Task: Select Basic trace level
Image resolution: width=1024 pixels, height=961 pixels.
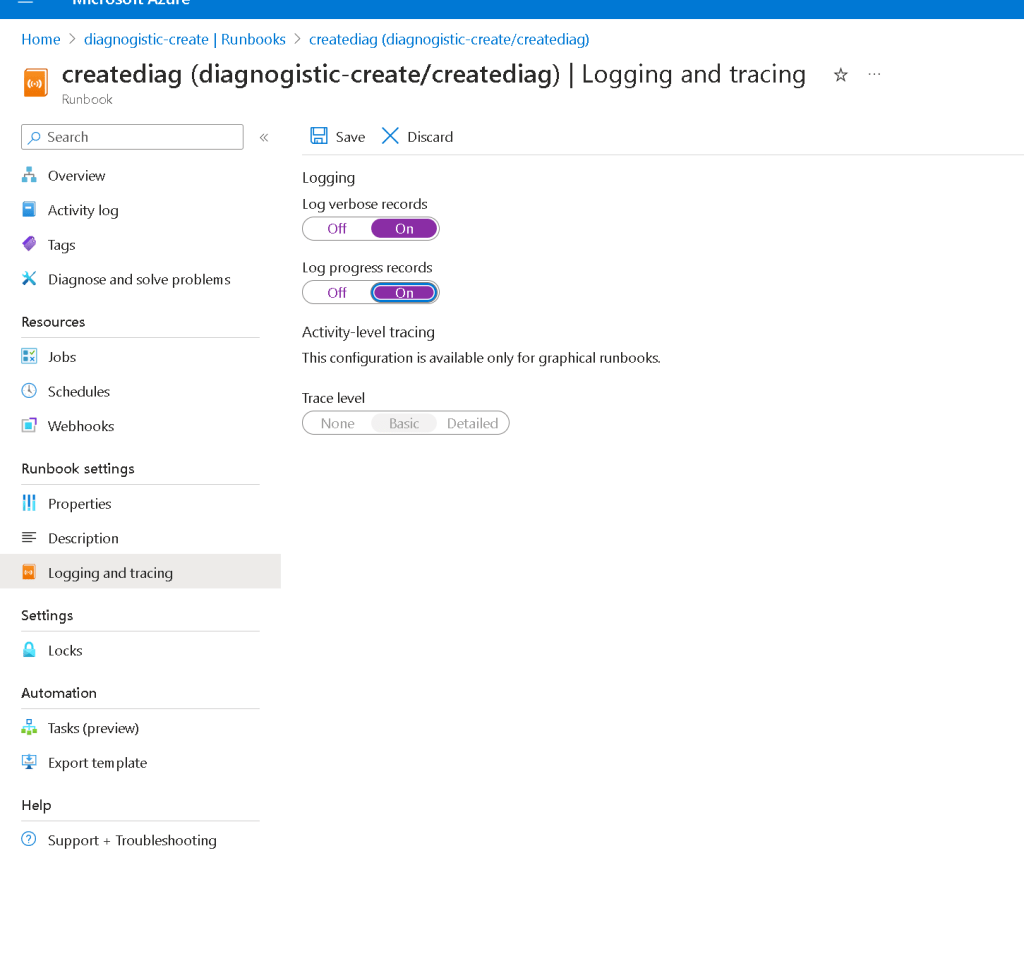Action: (404, 424)
